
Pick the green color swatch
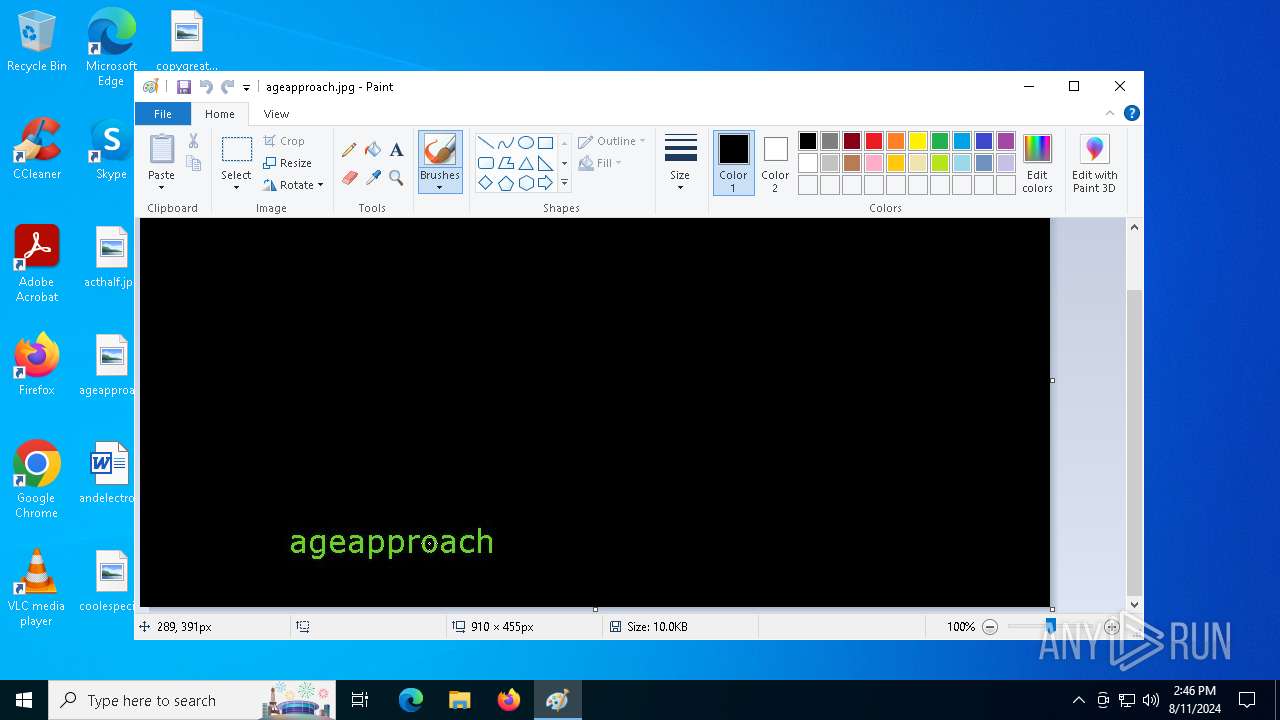[x=940, y=141]
